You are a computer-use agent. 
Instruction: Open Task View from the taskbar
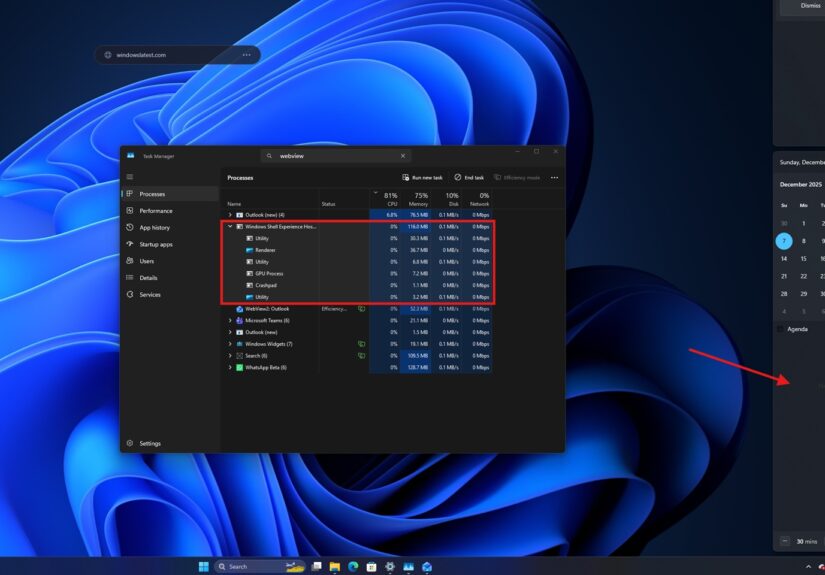tap(316, 567)
